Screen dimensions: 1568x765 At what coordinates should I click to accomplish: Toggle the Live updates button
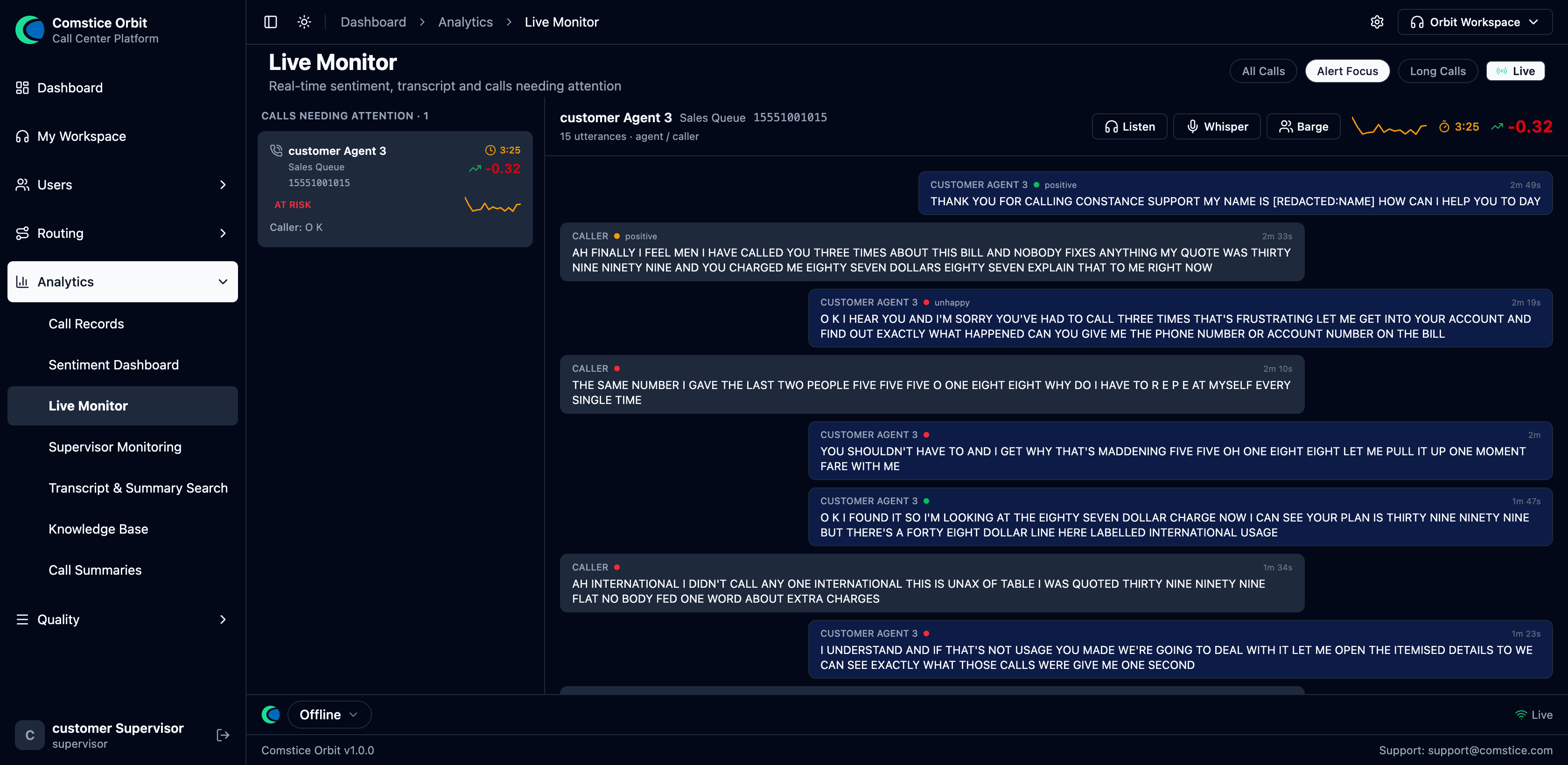pos(1516,71)
